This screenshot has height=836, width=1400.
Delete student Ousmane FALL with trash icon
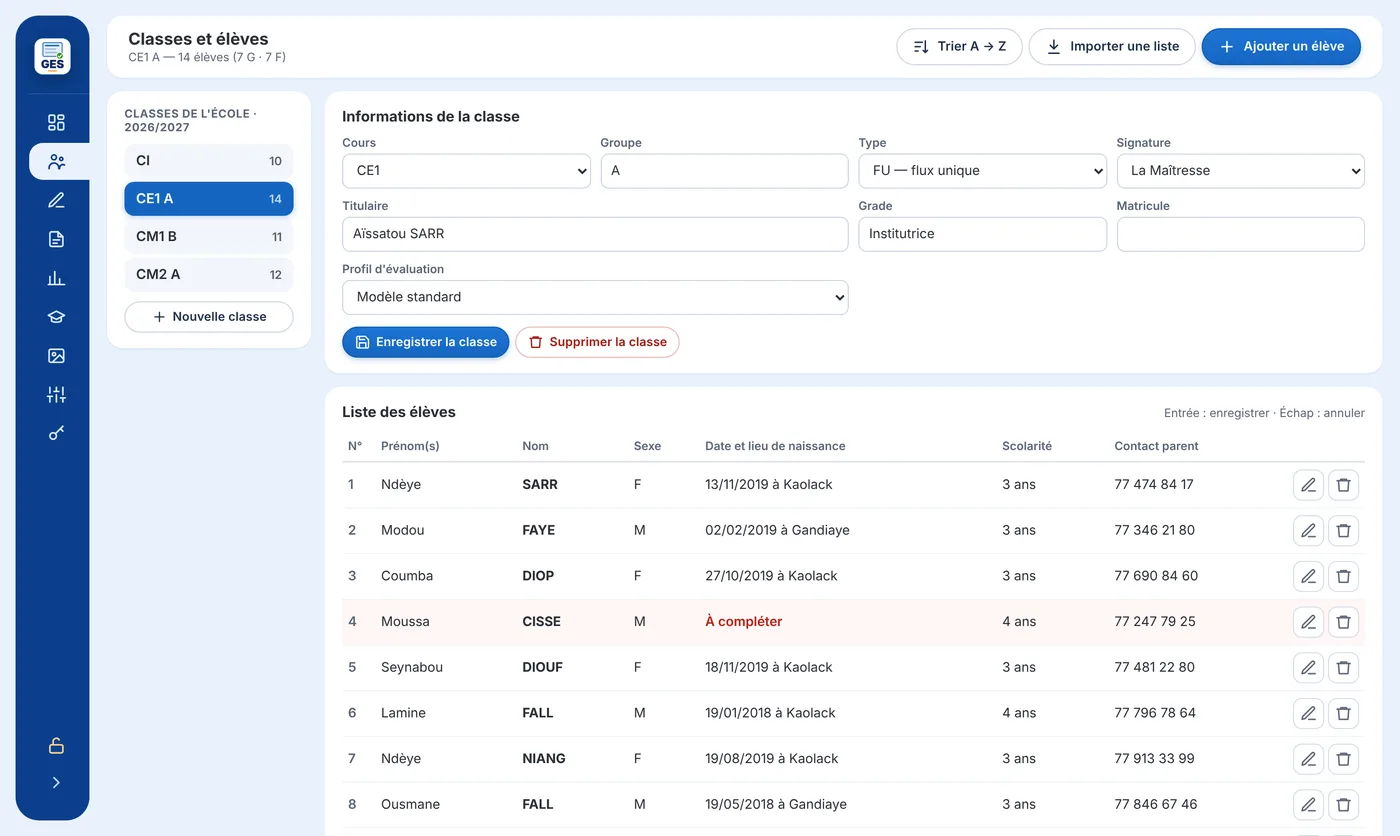1344,805
